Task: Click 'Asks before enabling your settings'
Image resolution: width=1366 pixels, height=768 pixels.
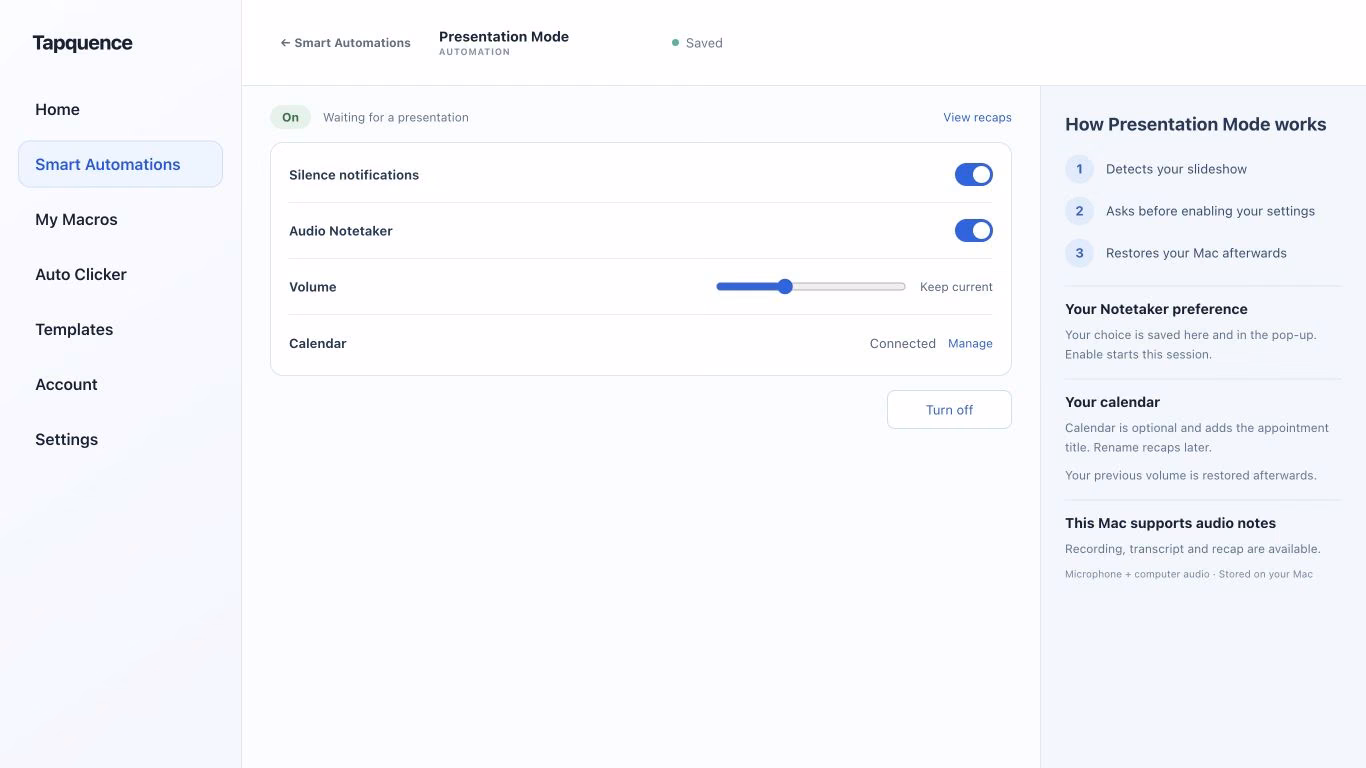Action: (1210, 211)
